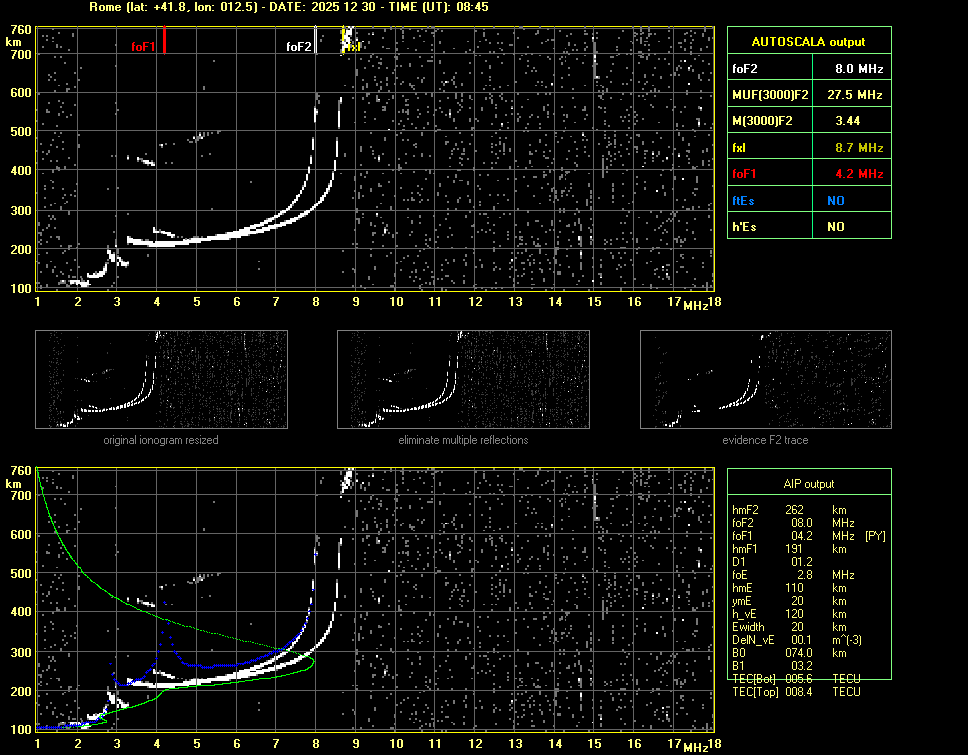Click the red foF1 marker line

164,41
